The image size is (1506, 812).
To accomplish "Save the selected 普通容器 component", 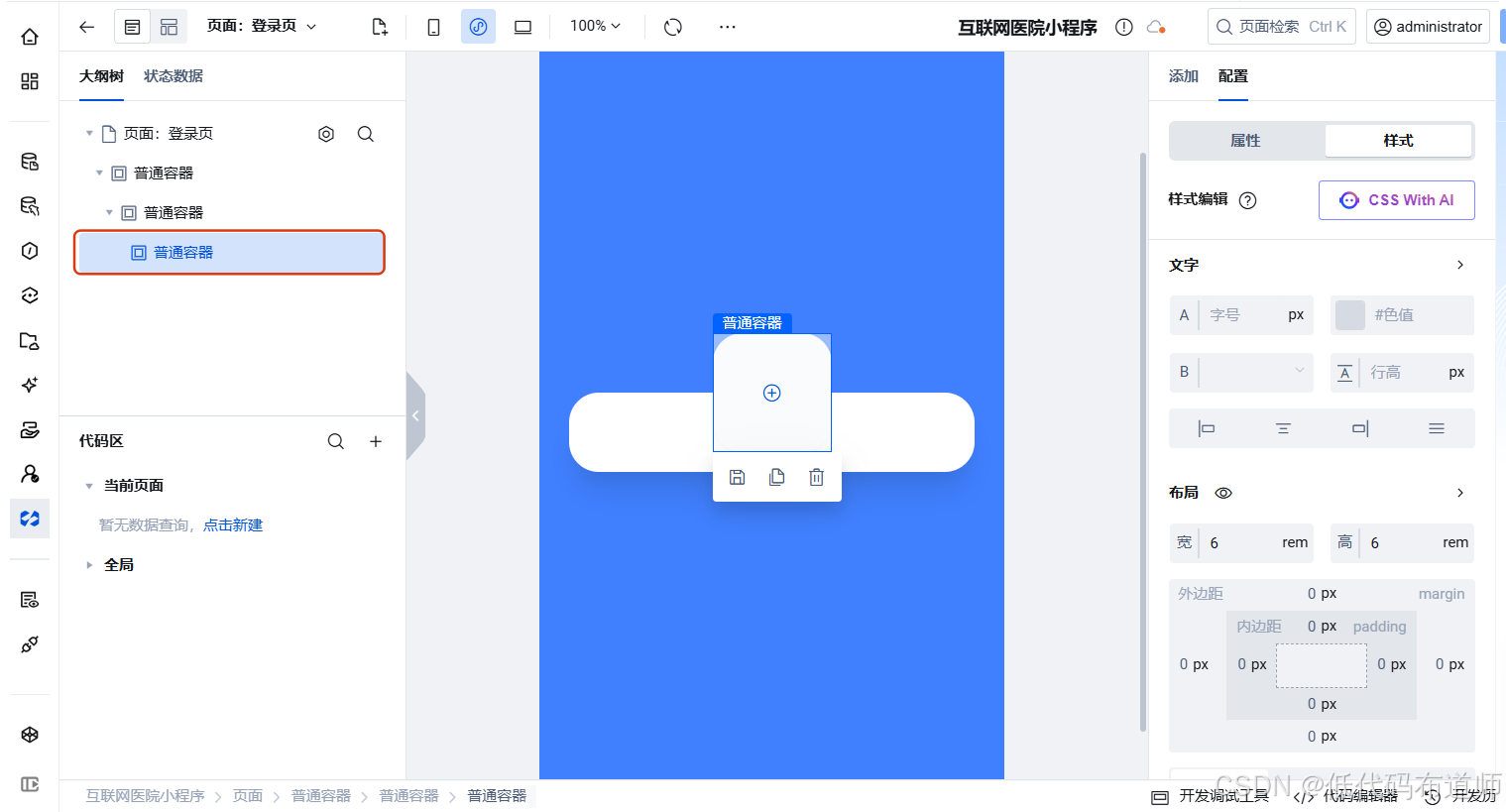I will point(737,477).
